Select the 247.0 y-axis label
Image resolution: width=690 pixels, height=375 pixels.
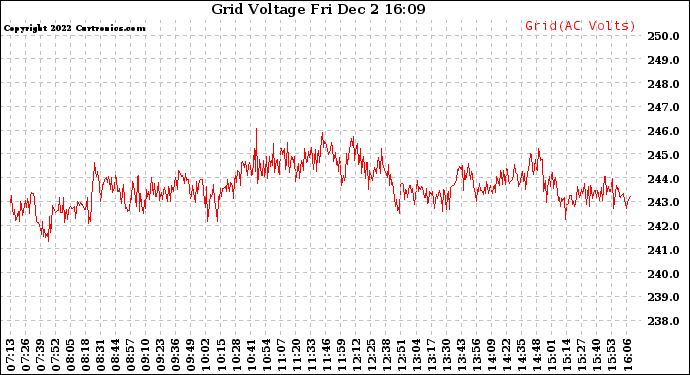(x=663, y=107)
